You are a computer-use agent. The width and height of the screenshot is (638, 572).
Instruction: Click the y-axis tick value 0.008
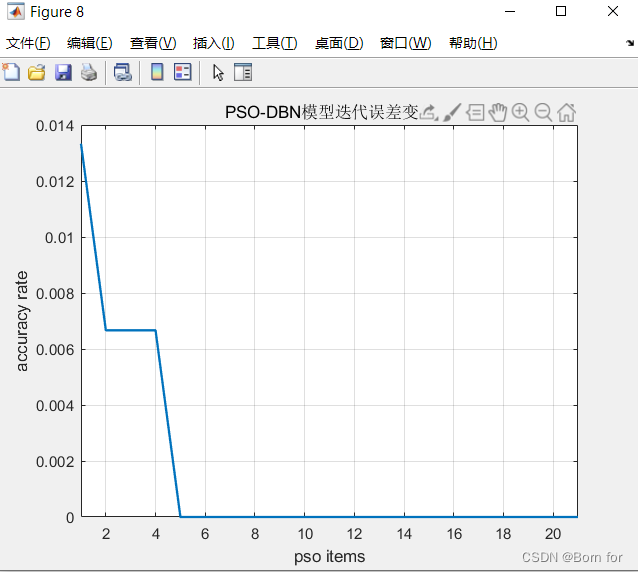tap(55, 294)
